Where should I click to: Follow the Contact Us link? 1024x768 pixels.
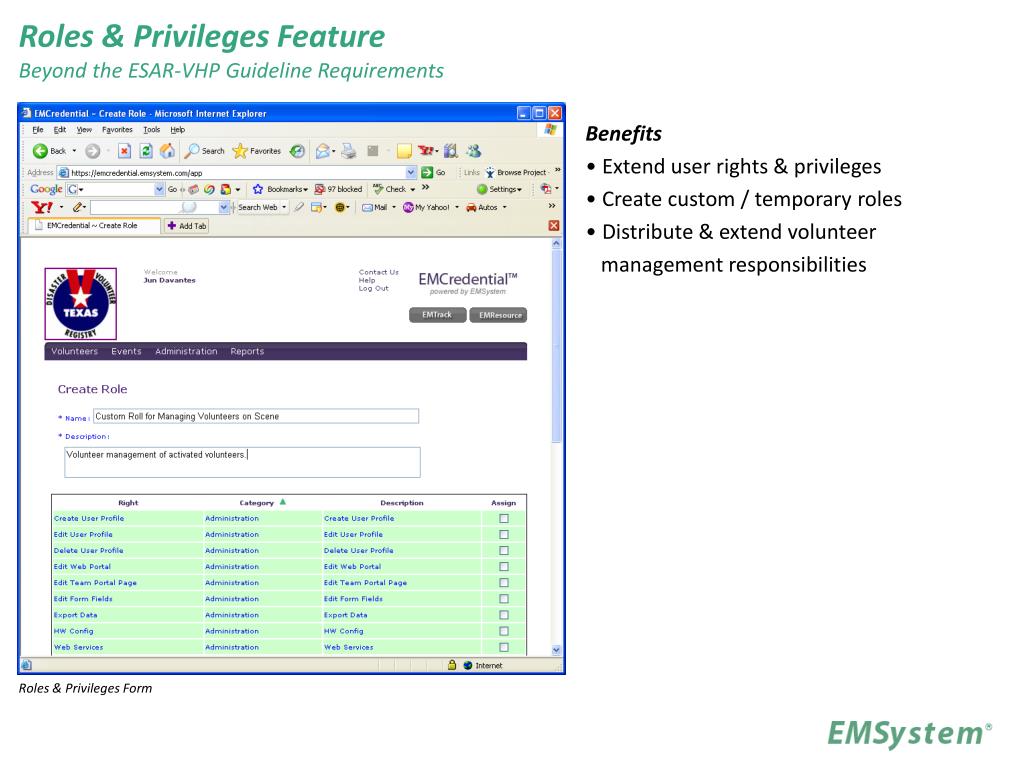378,272
